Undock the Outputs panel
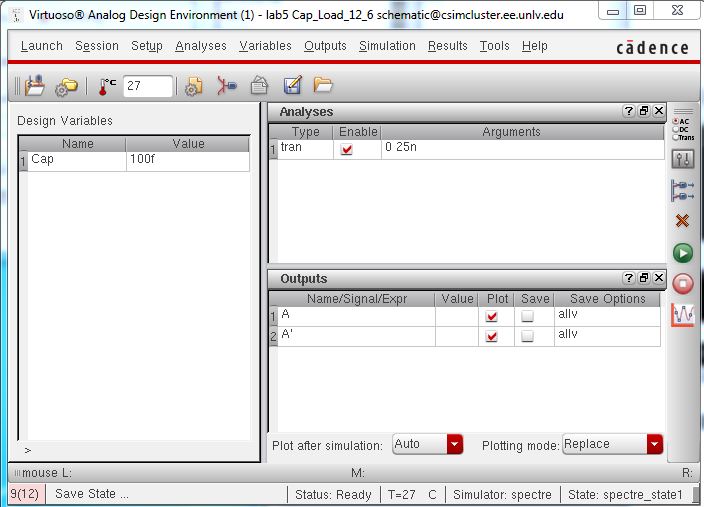Image resolution: width=704 pixels, height=507 pixels. pyautogui.click(x=644, y=278)
